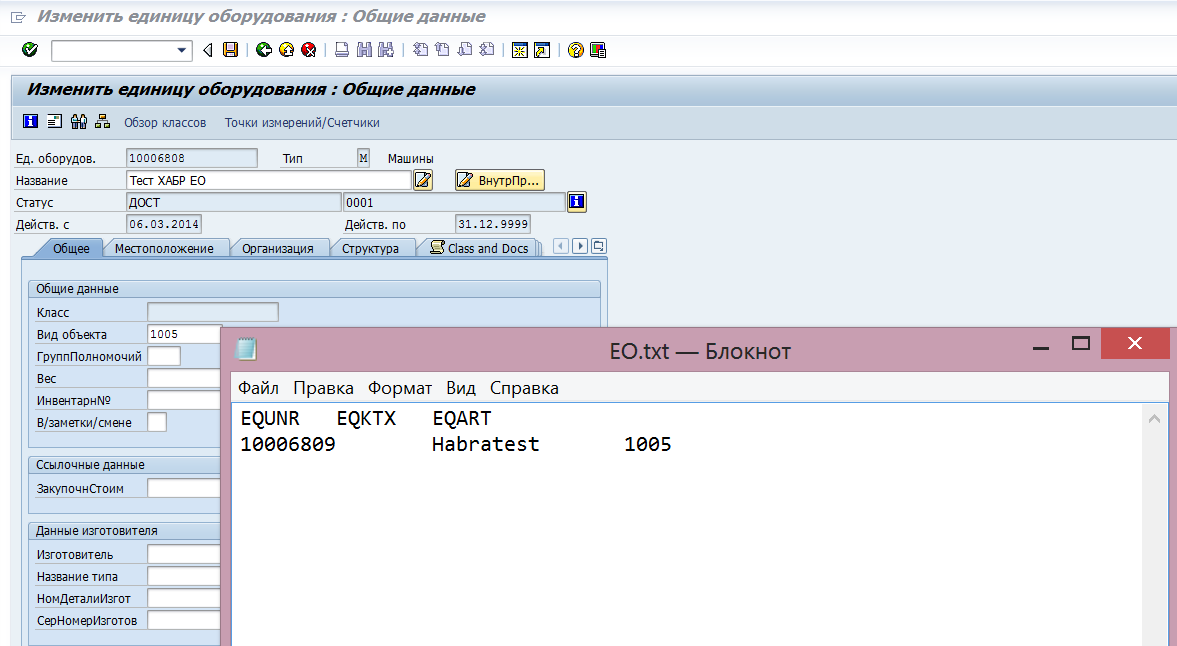Open the yellow Help question mark icon
Image resolution: width=1177 pixels, height=646 pixels.
click(x=576, y=50)
